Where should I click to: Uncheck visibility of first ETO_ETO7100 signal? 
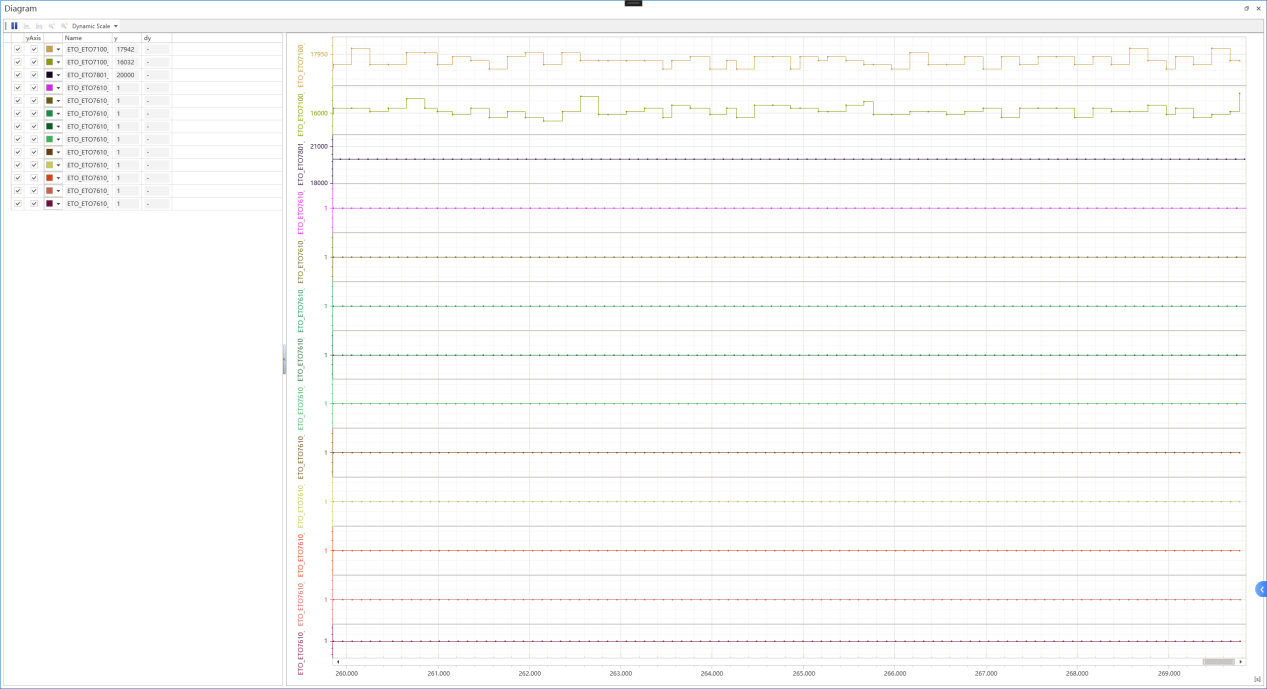(x=18, y=49)
